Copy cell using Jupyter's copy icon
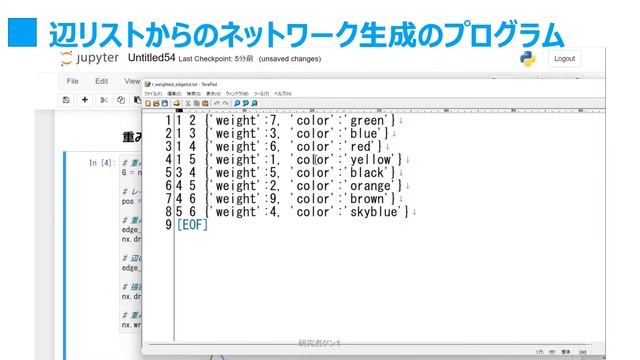640x360 pixels. [x=121, y=100]
